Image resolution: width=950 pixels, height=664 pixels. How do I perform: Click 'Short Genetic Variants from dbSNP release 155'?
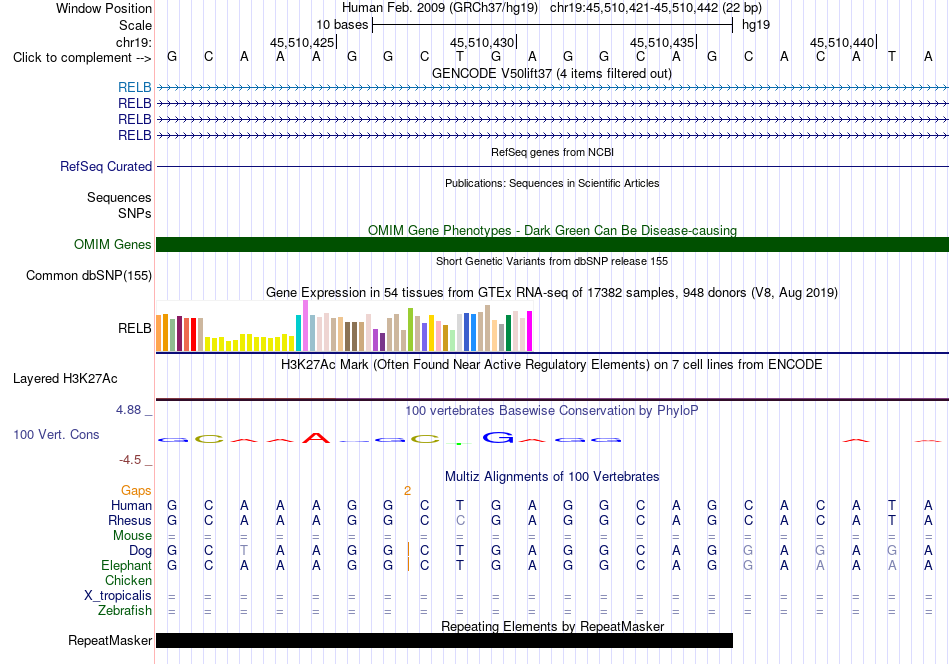[552, 261]
